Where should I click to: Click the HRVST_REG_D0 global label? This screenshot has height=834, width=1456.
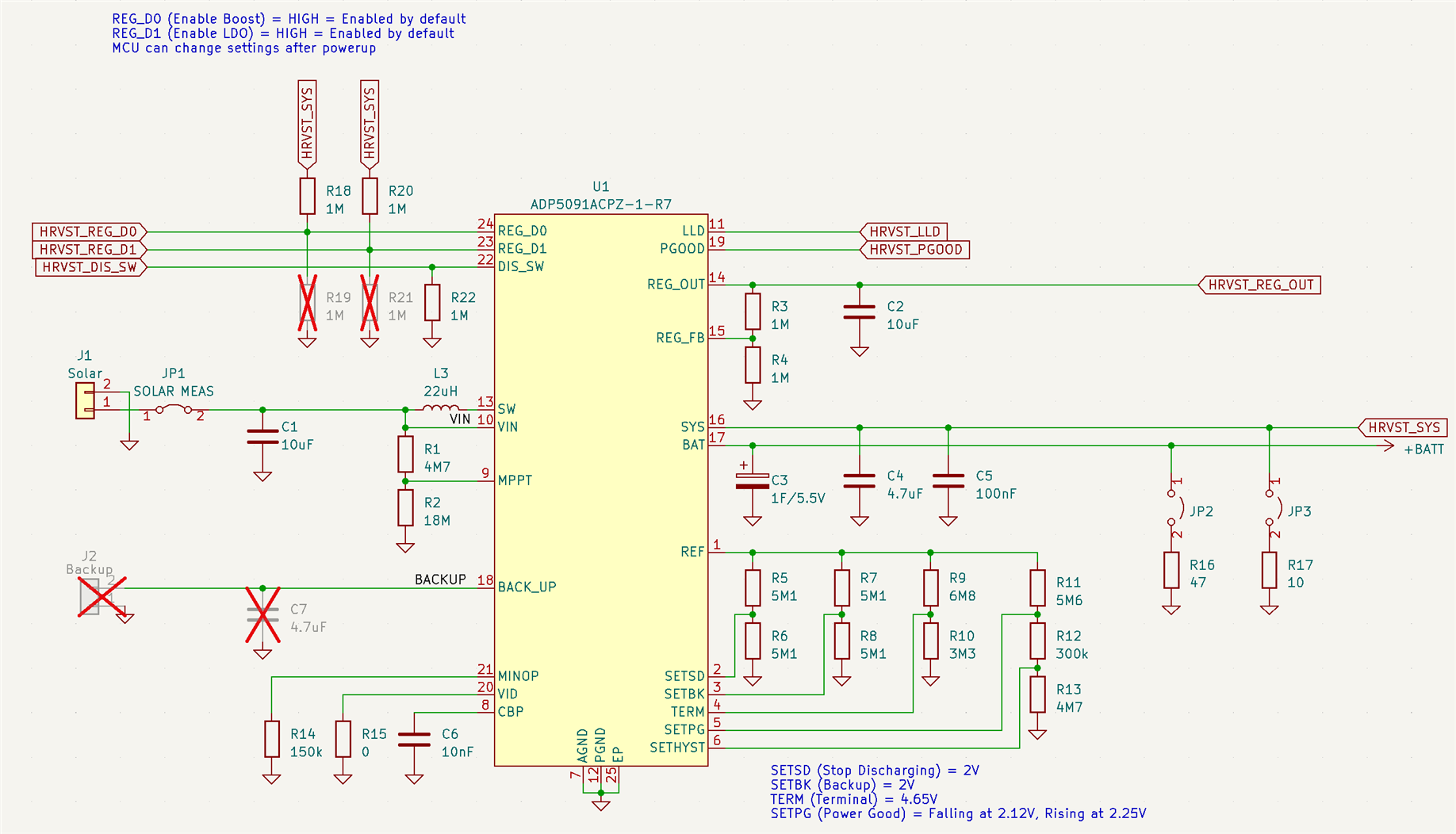[x=90, y=231]
